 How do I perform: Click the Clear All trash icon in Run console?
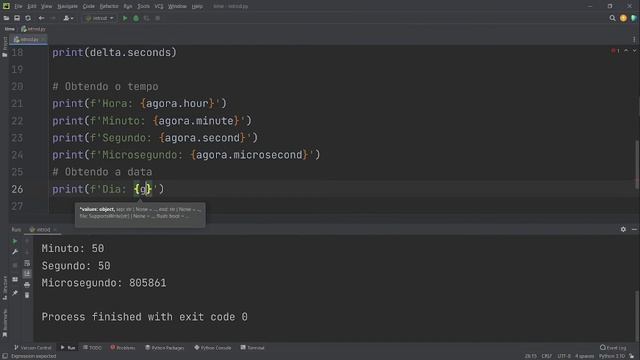pos(27,295)
